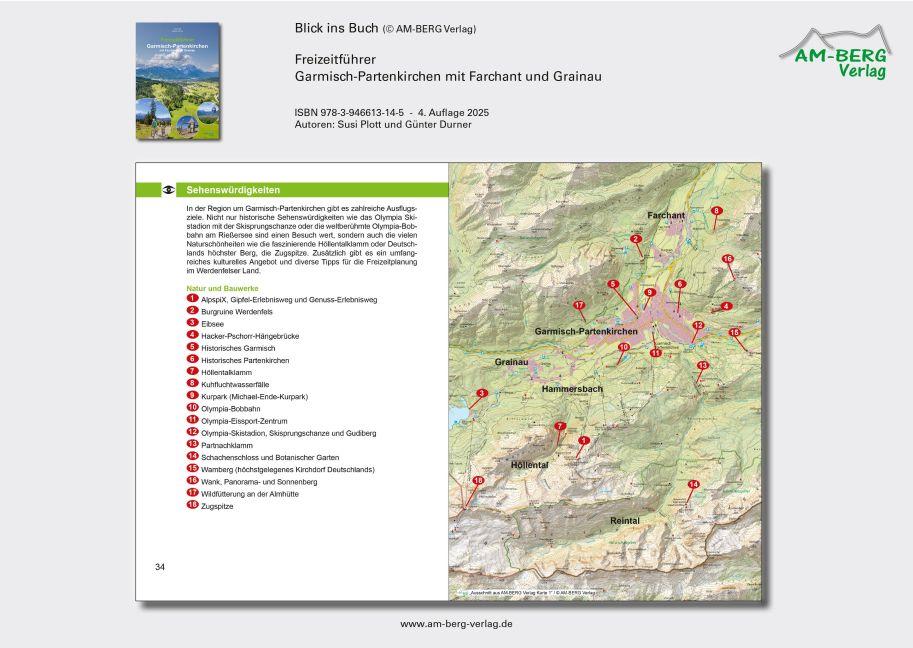
Task: Click the Garmisch-Partenkirchen label on the map
Action: tap(586, 331)
